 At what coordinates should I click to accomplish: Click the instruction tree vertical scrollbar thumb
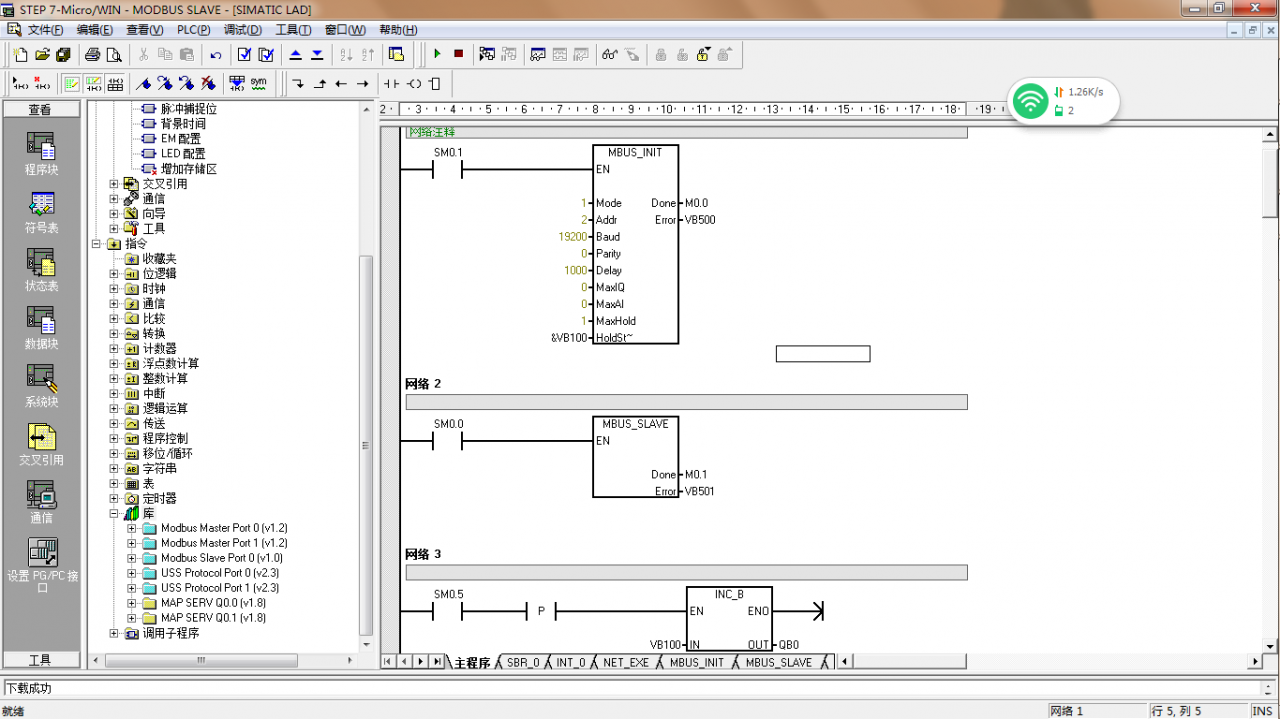tap(366, 446)
